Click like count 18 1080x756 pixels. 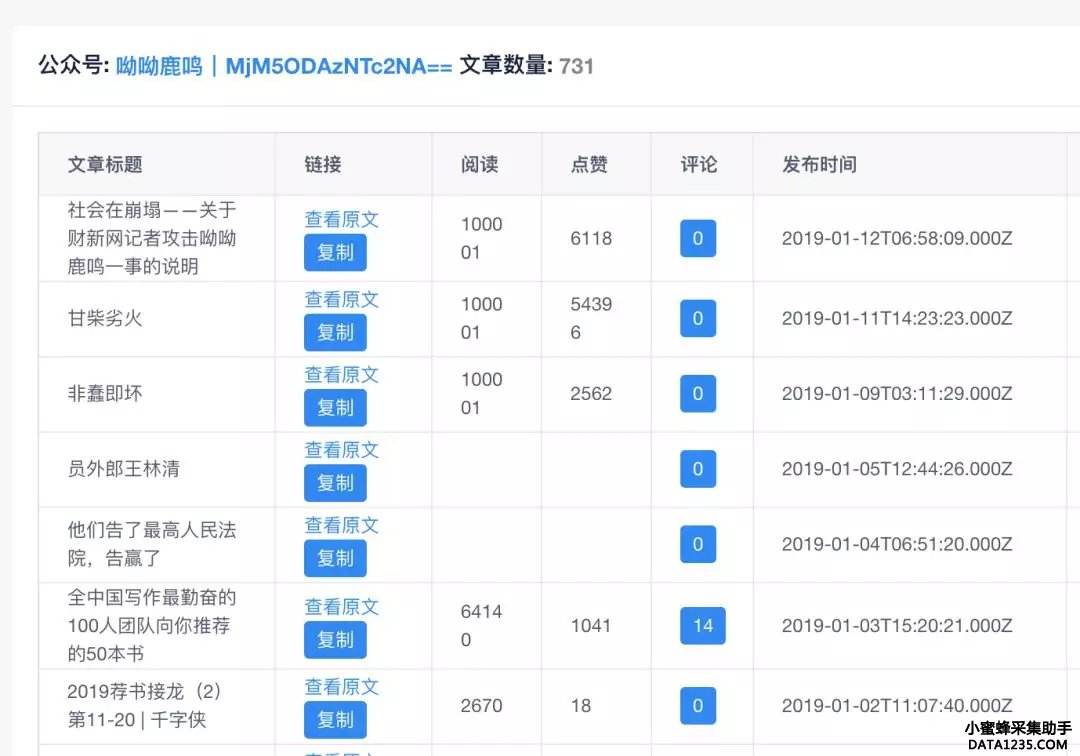[581, 706]
